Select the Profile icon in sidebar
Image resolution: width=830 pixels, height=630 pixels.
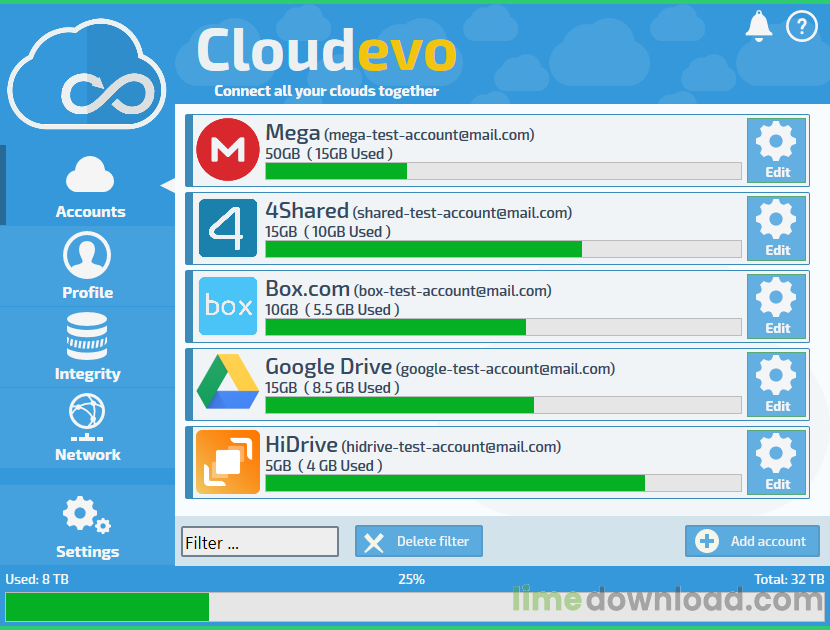pyautogui.click(x=87, y=266)
